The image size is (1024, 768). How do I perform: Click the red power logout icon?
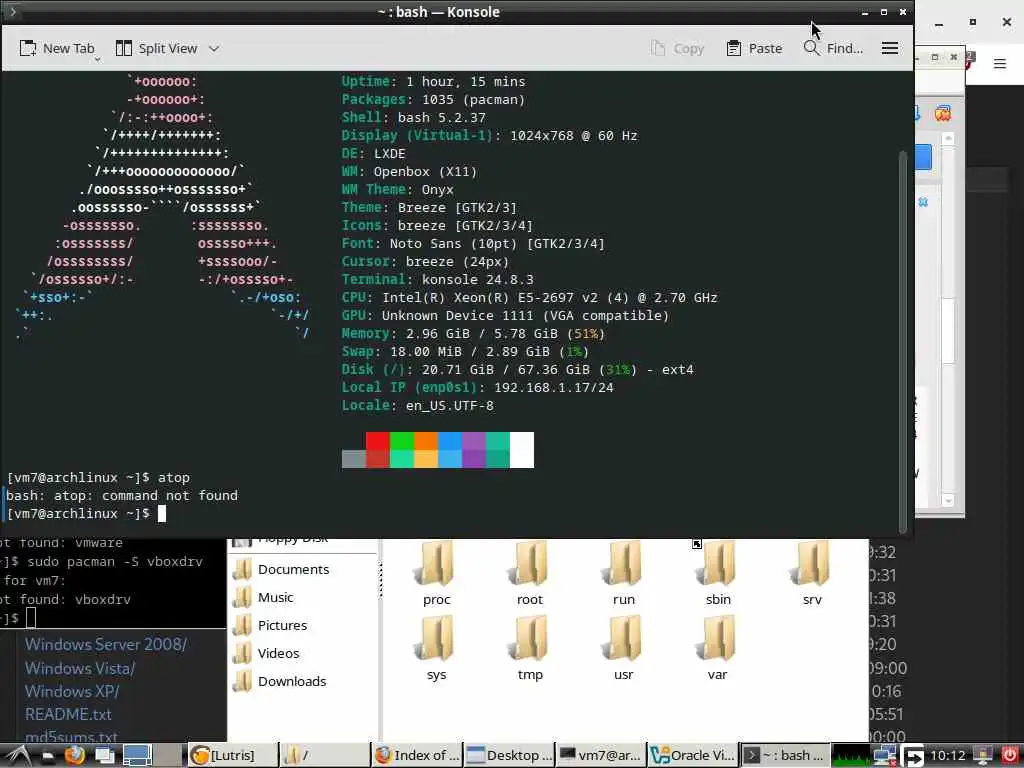(x=1010, y=756)
